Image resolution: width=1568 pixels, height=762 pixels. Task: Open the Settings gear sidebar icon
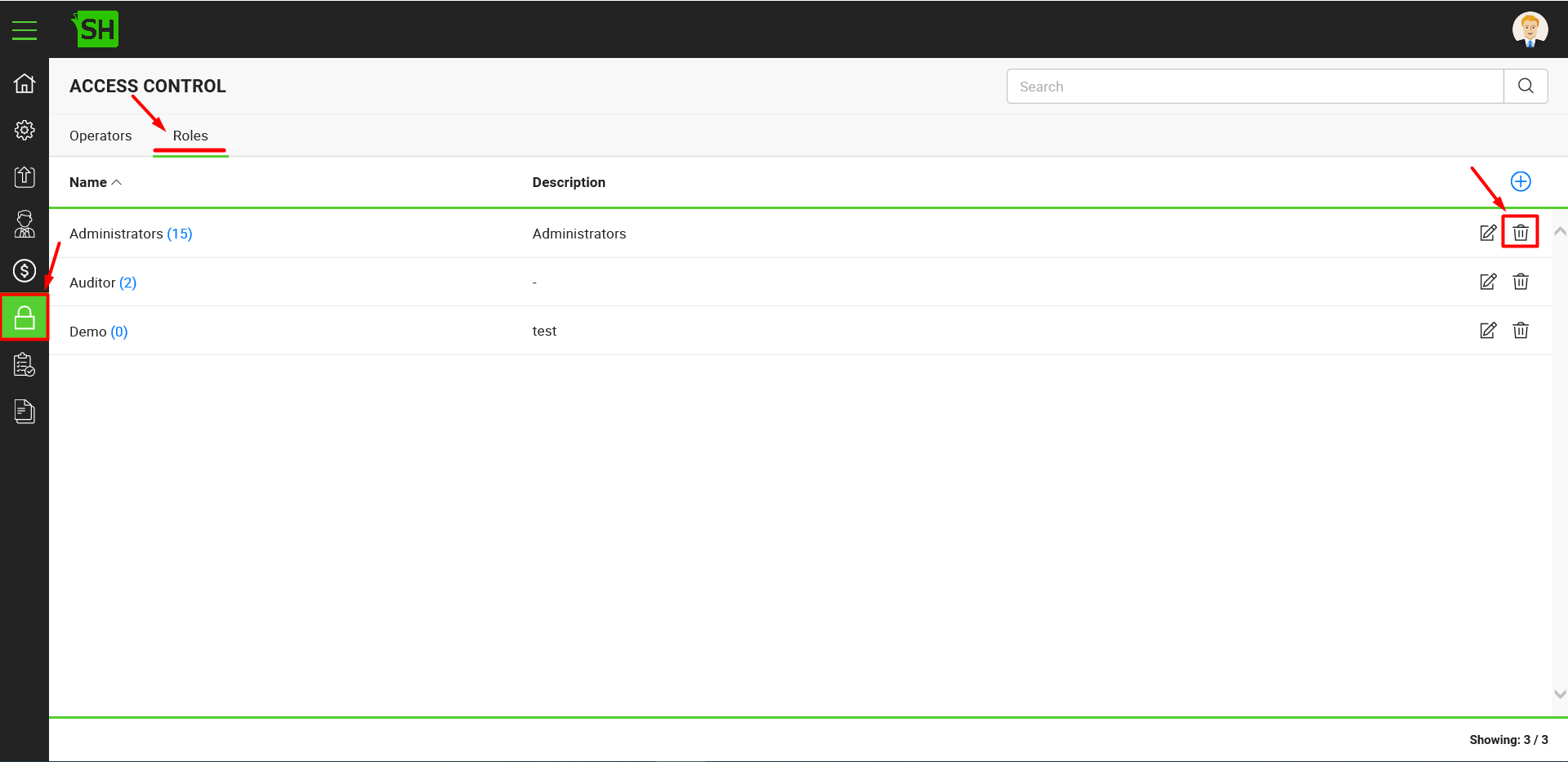coord(25,130)
